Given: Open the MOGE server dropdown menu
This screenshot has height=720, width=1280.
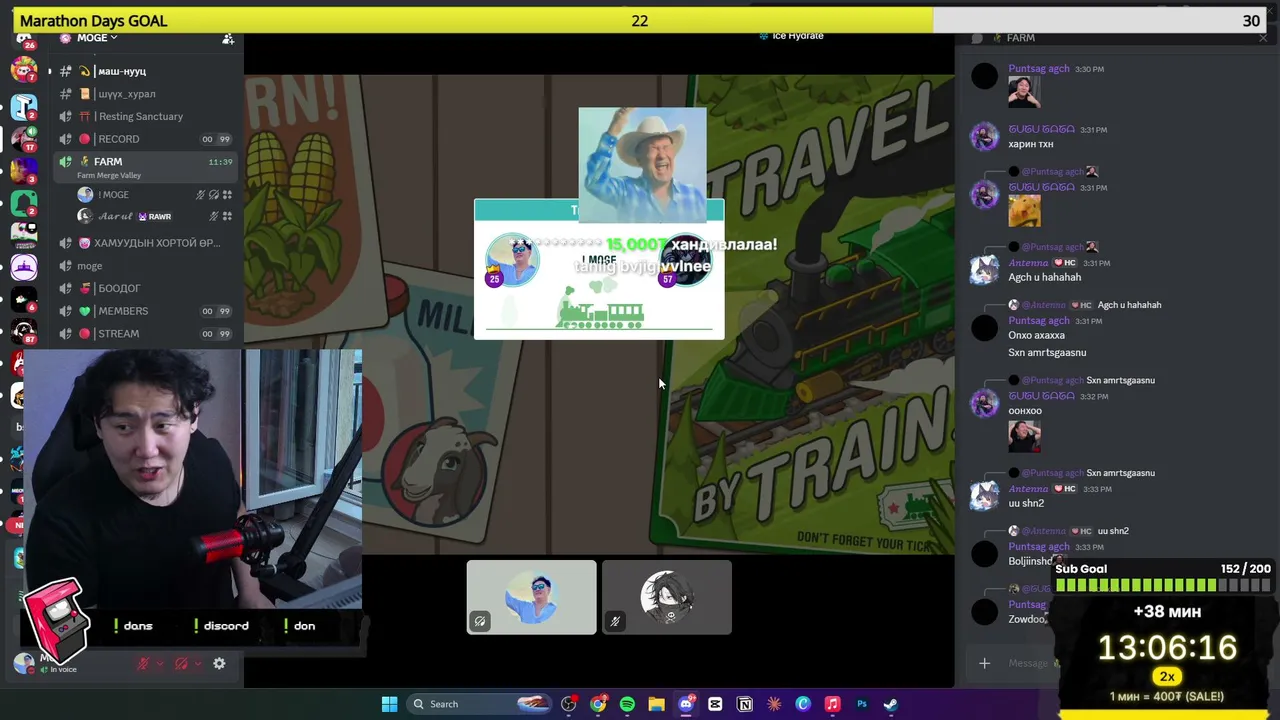Looking at the screenshot, I should coord(97,38).
